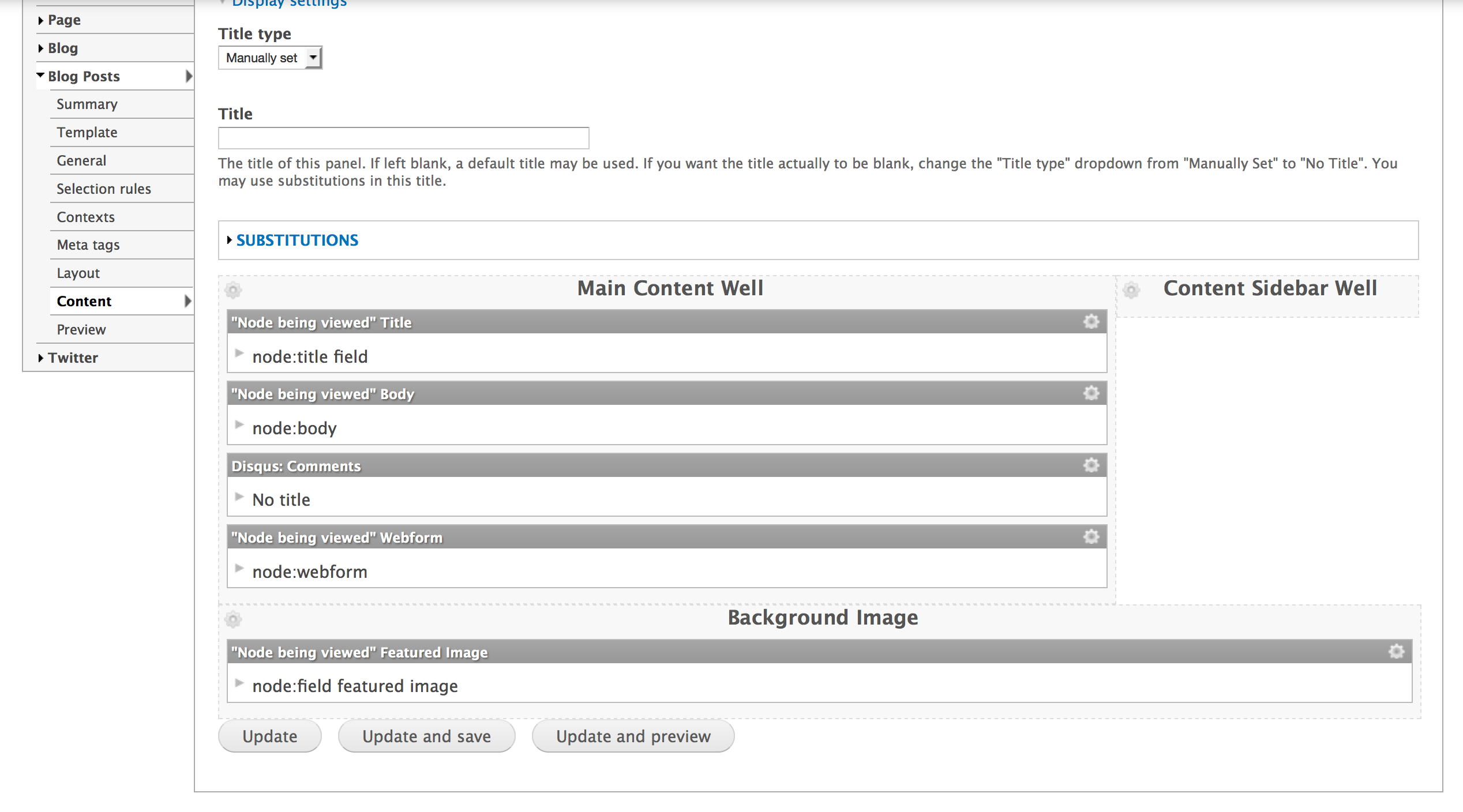
Task: Click the settings gear on Featured Image block
Action: [x=1397, y=652]
